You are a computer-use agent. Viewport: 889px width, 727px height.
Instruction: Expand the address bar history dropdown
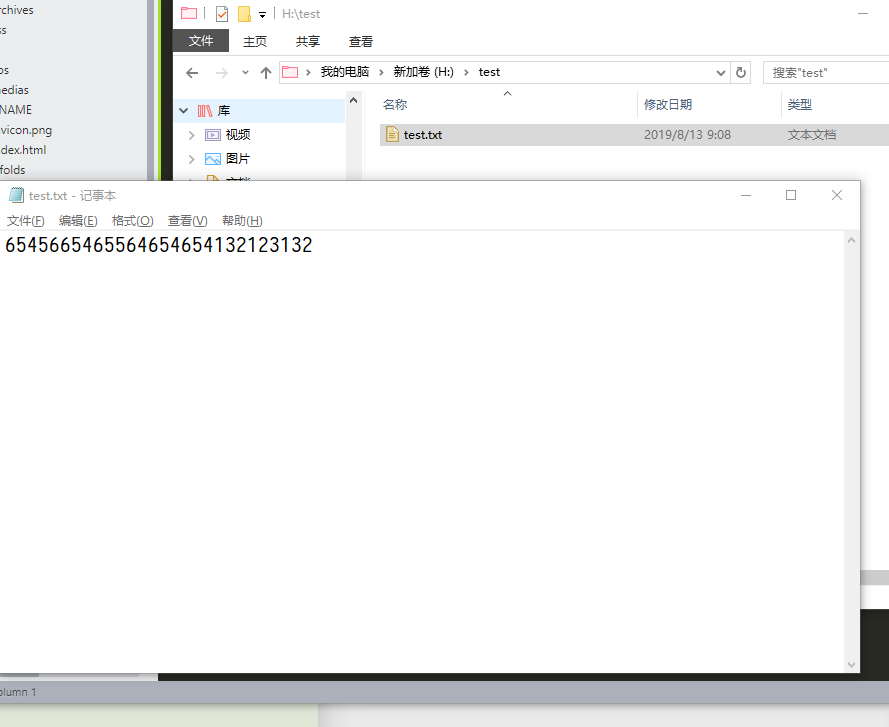pyautogui.click(x=722, y=72)
